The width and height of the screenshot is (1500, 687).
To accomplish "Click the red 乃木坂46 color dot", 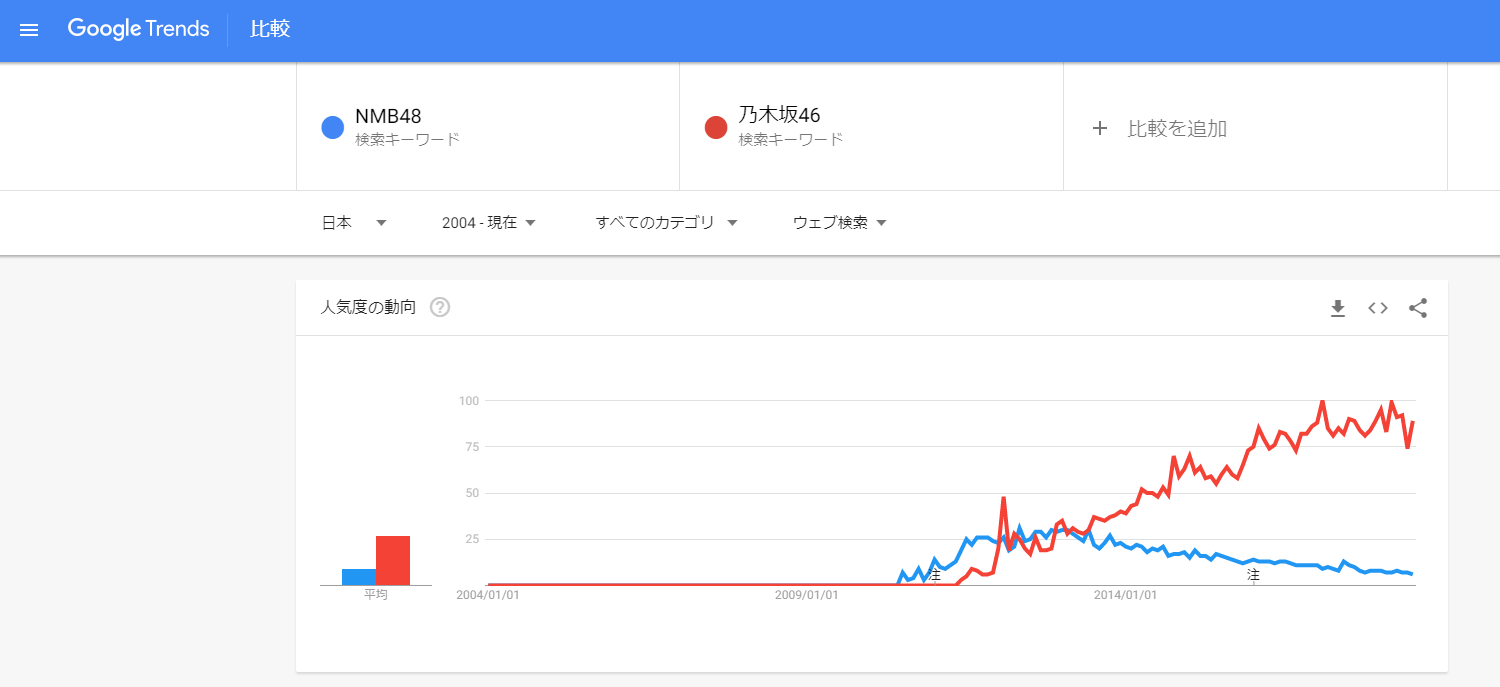I will pos(715,128).
